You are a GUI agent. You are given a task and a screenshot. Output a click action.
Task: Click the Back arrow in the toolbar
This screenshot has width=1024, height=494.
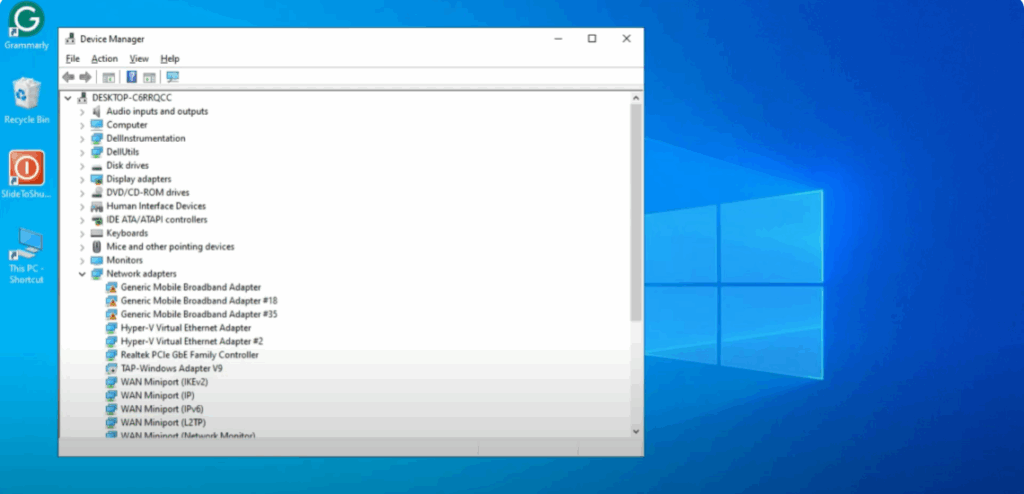pos(68,77)
